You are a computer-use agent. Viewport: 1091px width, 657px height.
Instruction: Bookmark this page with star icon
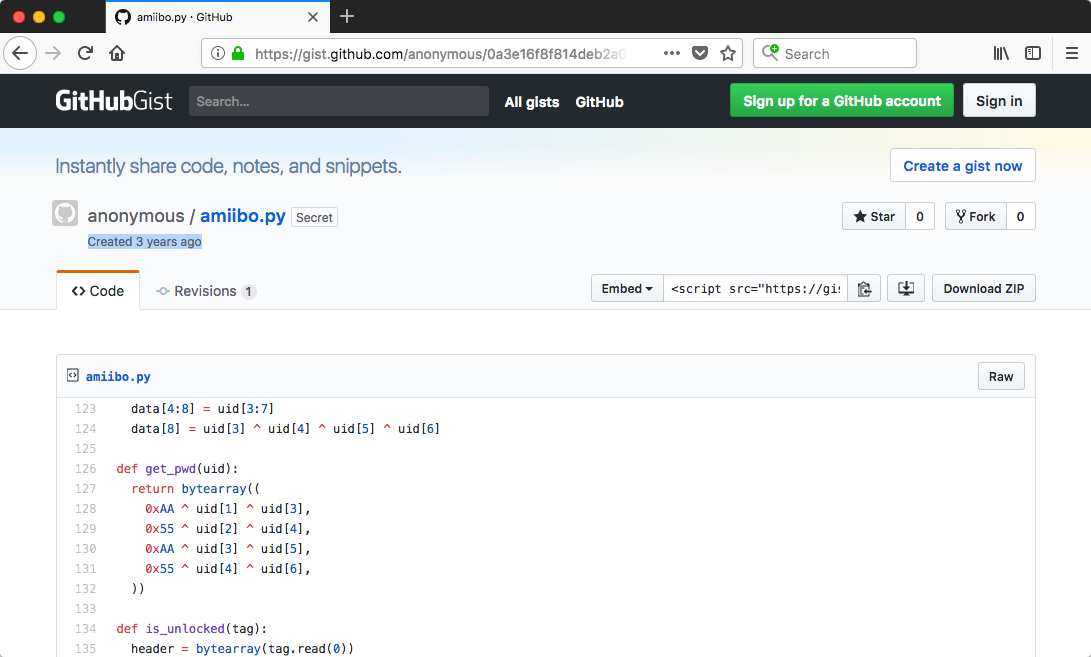click(728, 54)
